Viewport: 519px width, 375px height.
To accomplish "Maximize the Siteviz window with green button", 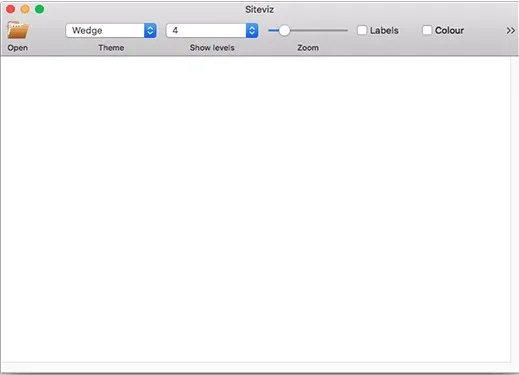I will click(39, 9).
